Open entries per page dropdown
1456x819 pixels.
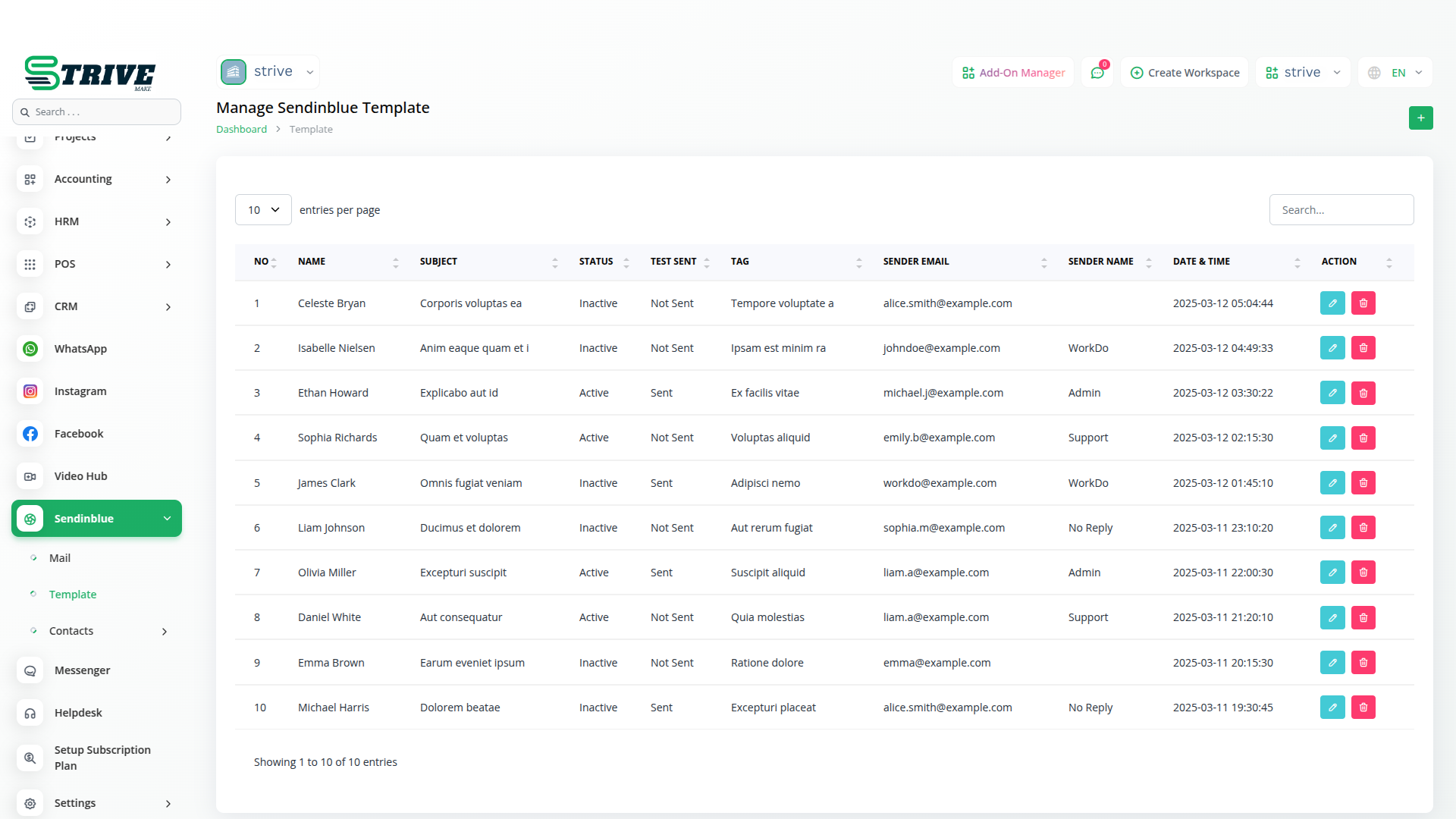tap(263, 210)
